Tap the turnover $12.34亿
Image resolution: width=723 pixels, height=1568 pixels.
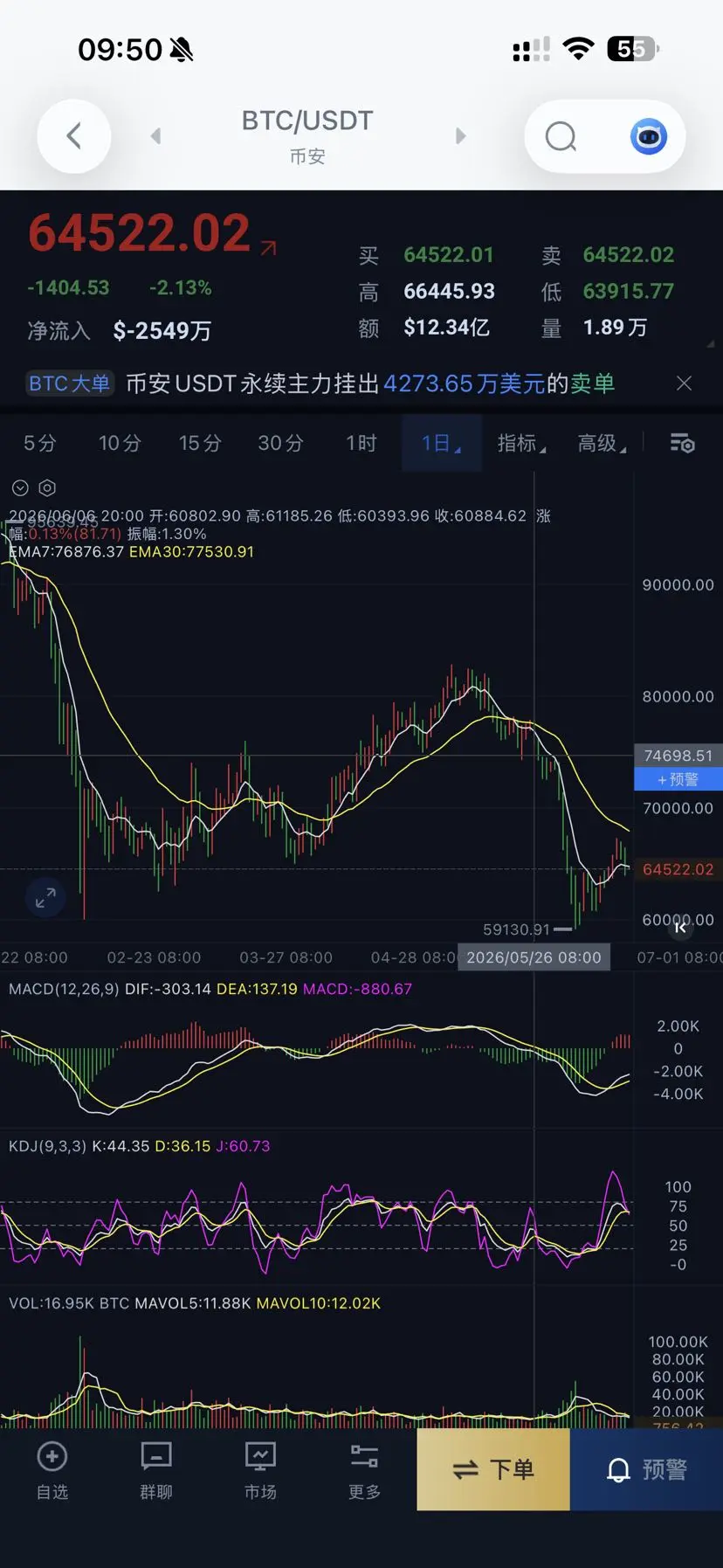click(x=446, y=328)
